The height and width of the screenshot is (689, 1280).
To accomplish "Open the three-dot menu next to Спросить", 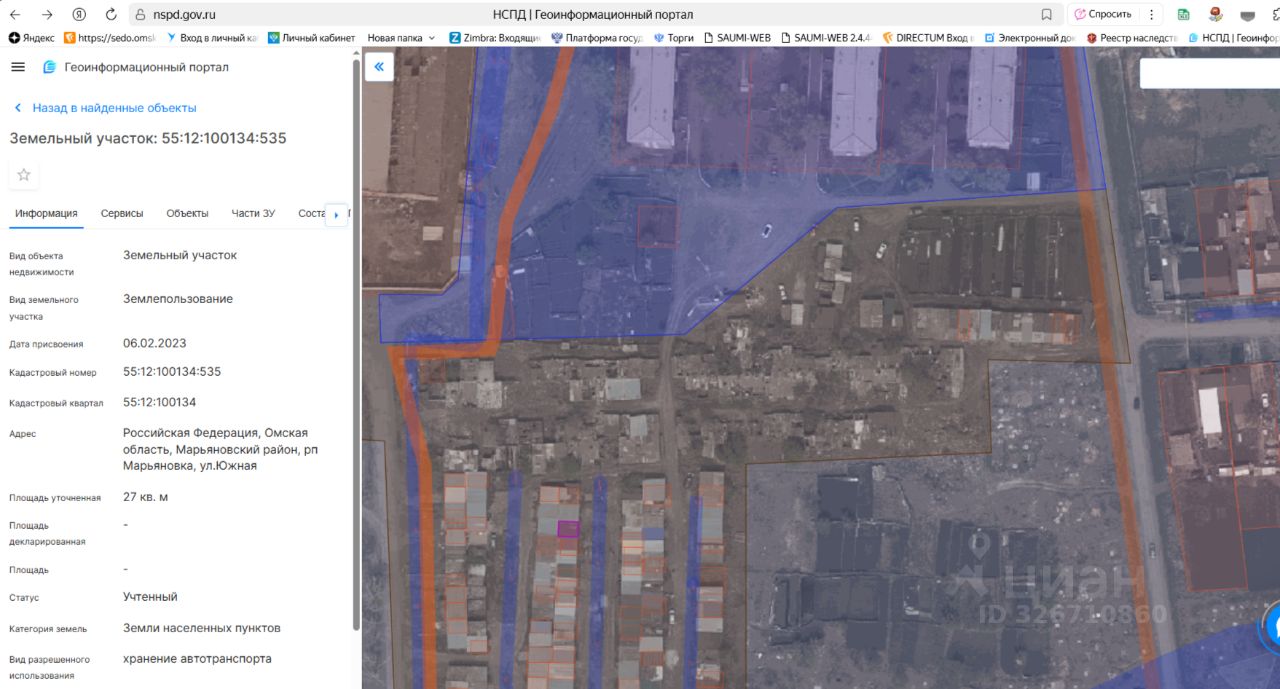I will tap(1152, 14).
